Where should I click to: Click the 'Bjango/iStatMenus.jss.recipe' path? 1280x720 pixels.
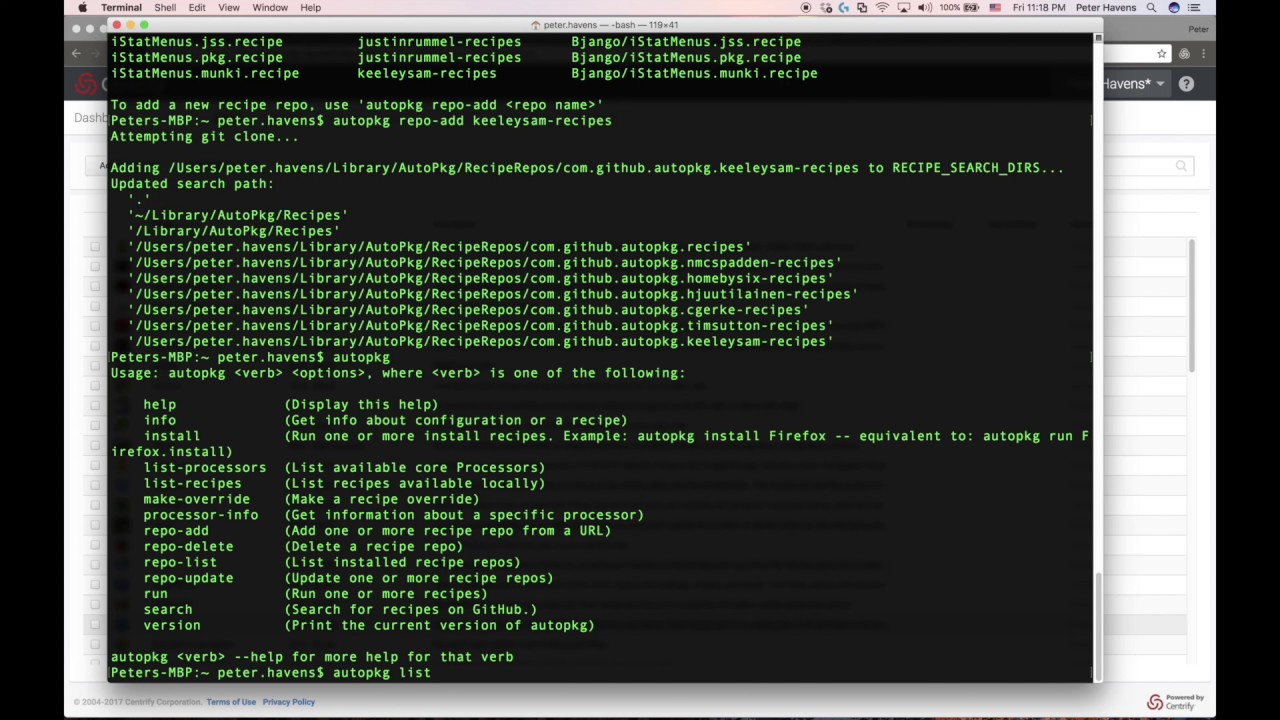tap(686, 42)
